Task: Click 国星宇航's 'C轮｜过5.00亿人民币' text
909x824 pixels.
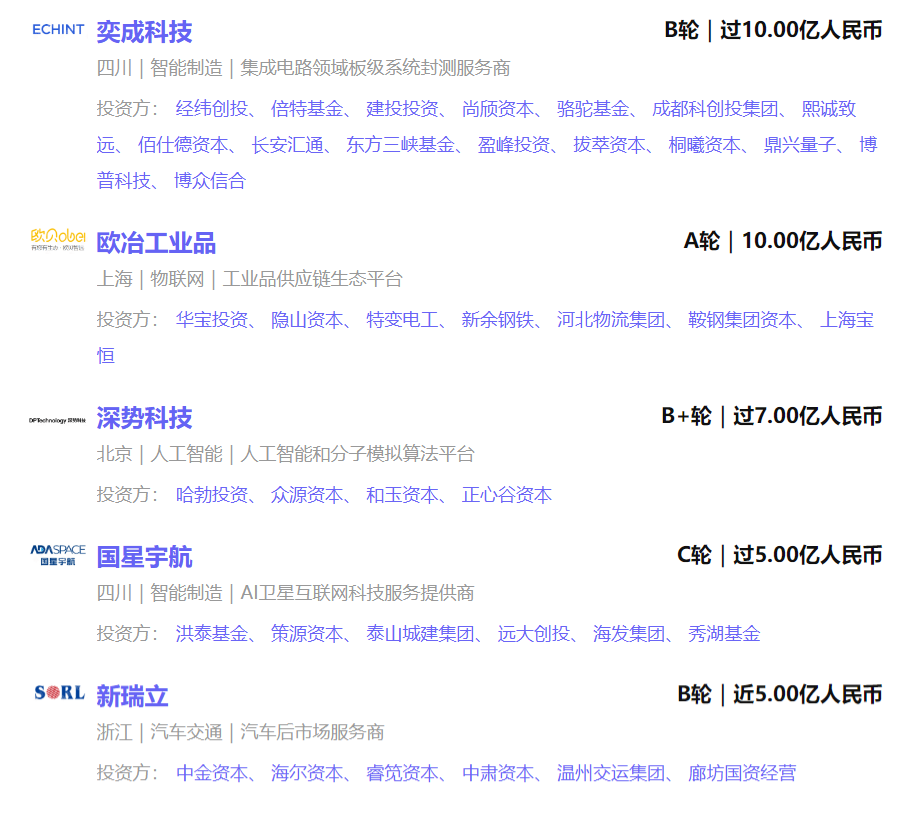Action: (x=780, y=556)
